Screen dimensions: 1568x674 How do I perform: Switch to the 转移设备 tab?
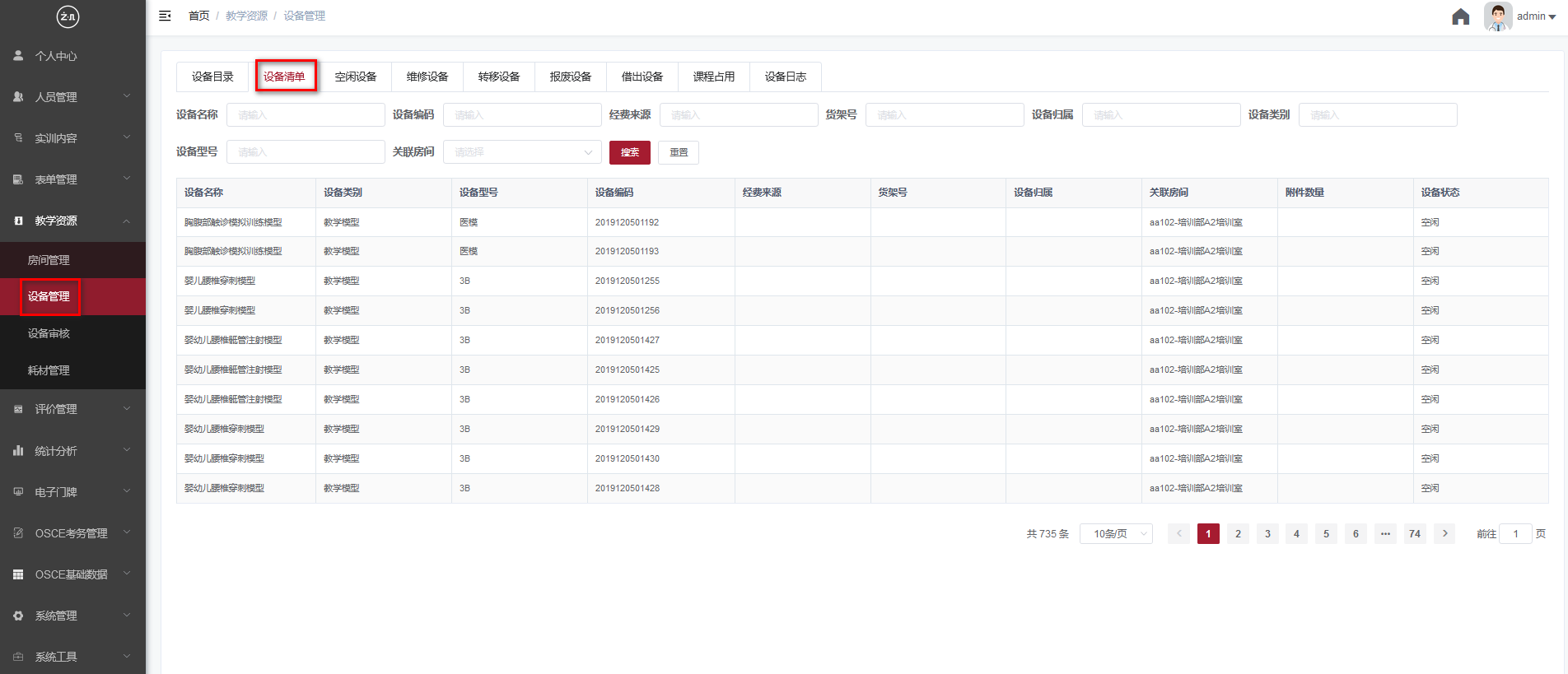(499, 77)
